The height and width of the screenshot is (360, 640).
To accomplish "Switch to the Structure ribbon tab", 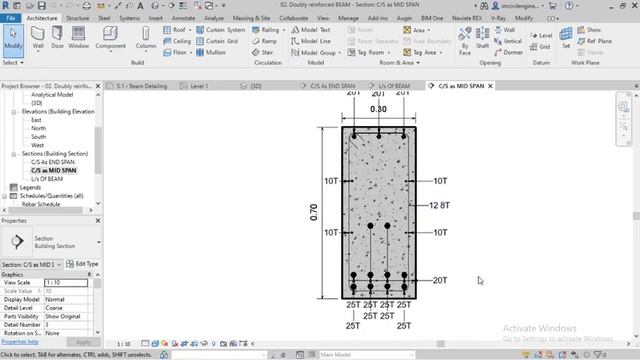I will pyautogui.click(x=78, y=18).
